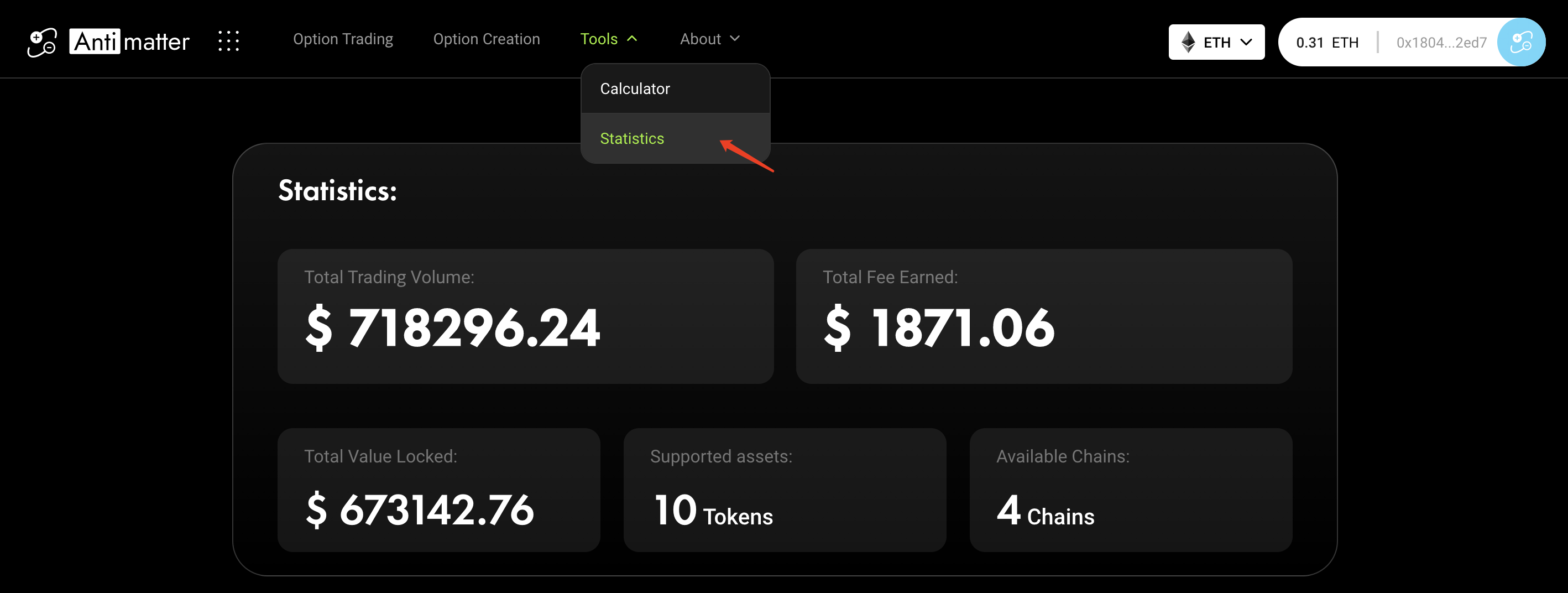Click the Total Trading Volume card
This screenshot has width=1568, height=593.
coord(525,316)
